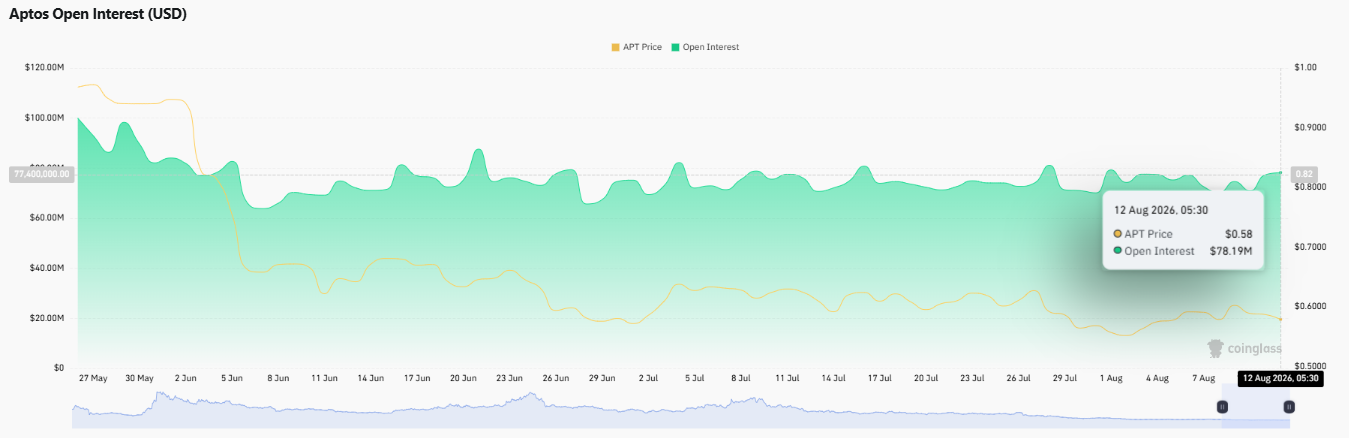Image resolution: width=1349 pixels, height=438 pixels.
Task: Click the $20.00M left axis label
Action: click(47, 318)
